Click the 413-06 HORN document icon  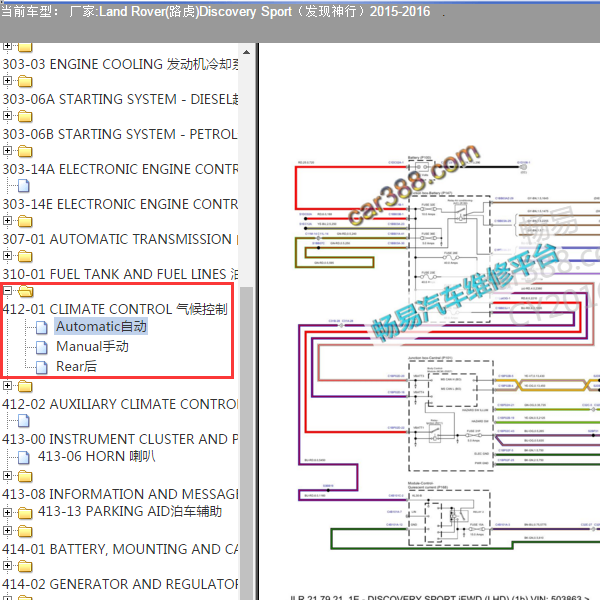point(24,457)
